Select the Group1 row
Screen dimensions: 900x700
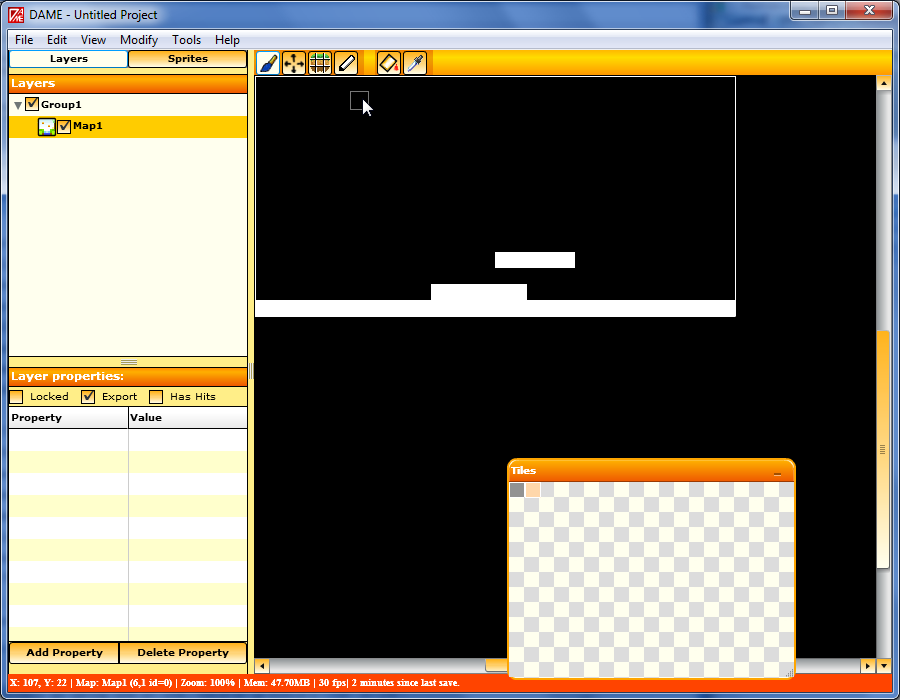point(128,104)
